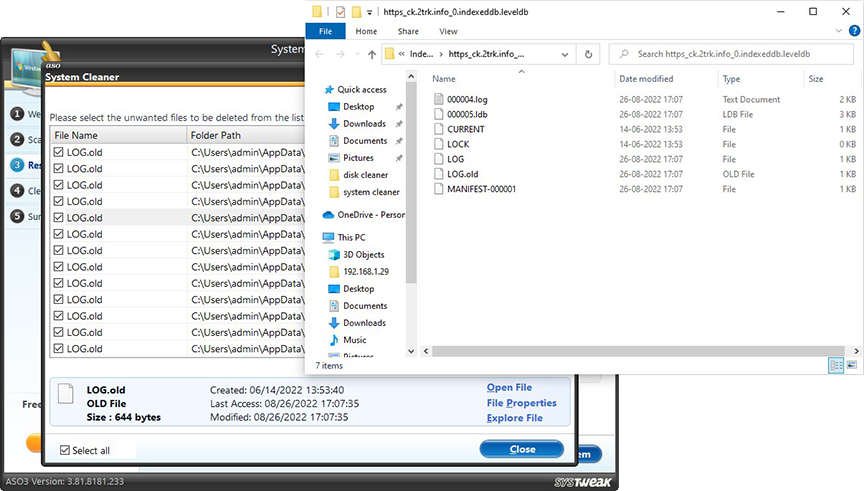Click the Refresh button in address bar
864x491 pixels.
[588, 54]
